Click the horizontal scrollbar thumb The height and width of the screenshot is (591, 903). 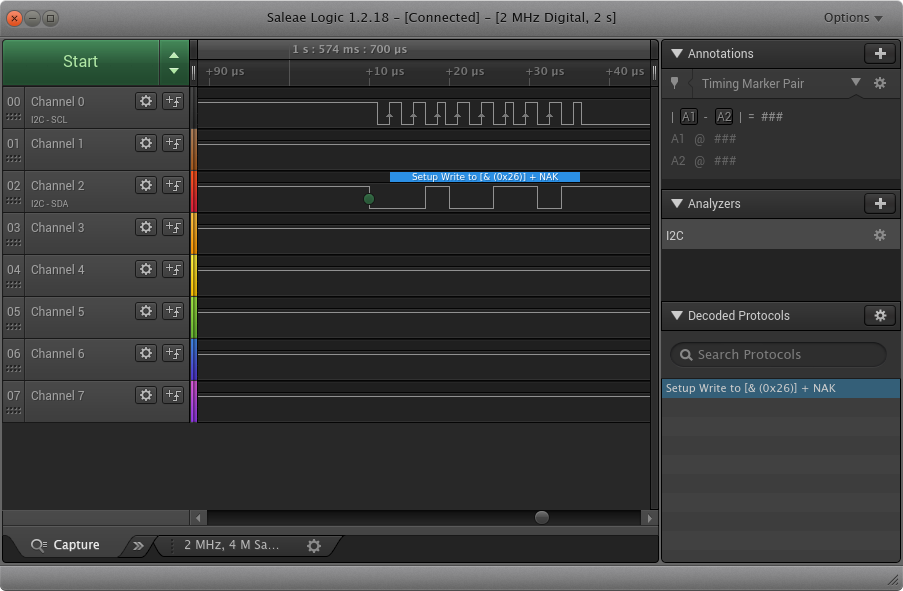[x=541, y=517]
